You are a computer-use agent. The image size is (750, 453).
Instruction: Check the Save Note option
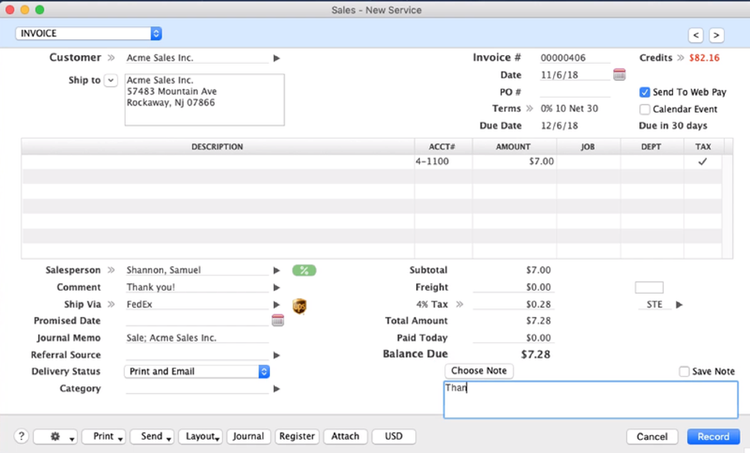pyautogui.click(x=684, y=371)
